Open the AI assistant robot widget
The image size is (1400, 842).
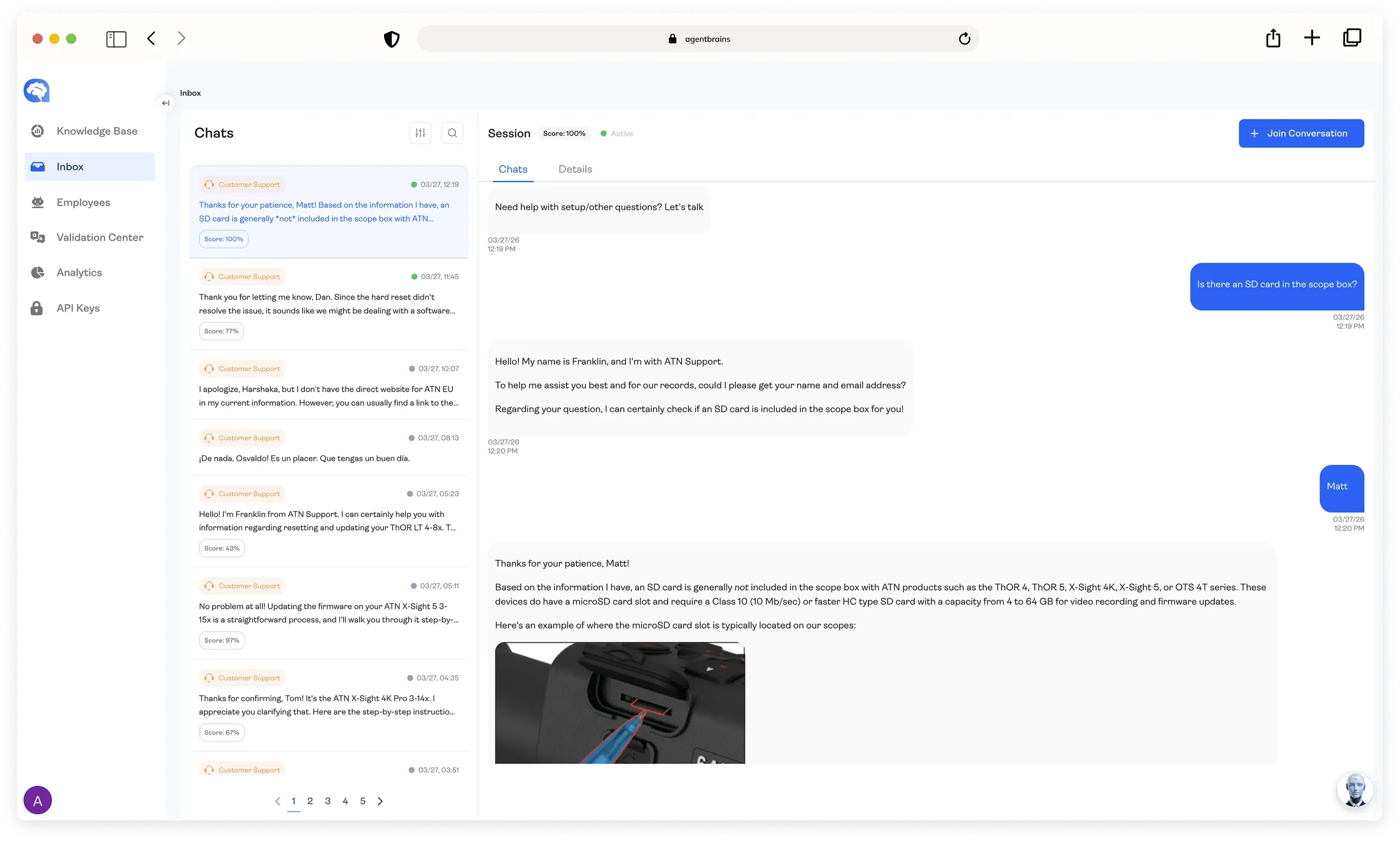[1355, 790]
